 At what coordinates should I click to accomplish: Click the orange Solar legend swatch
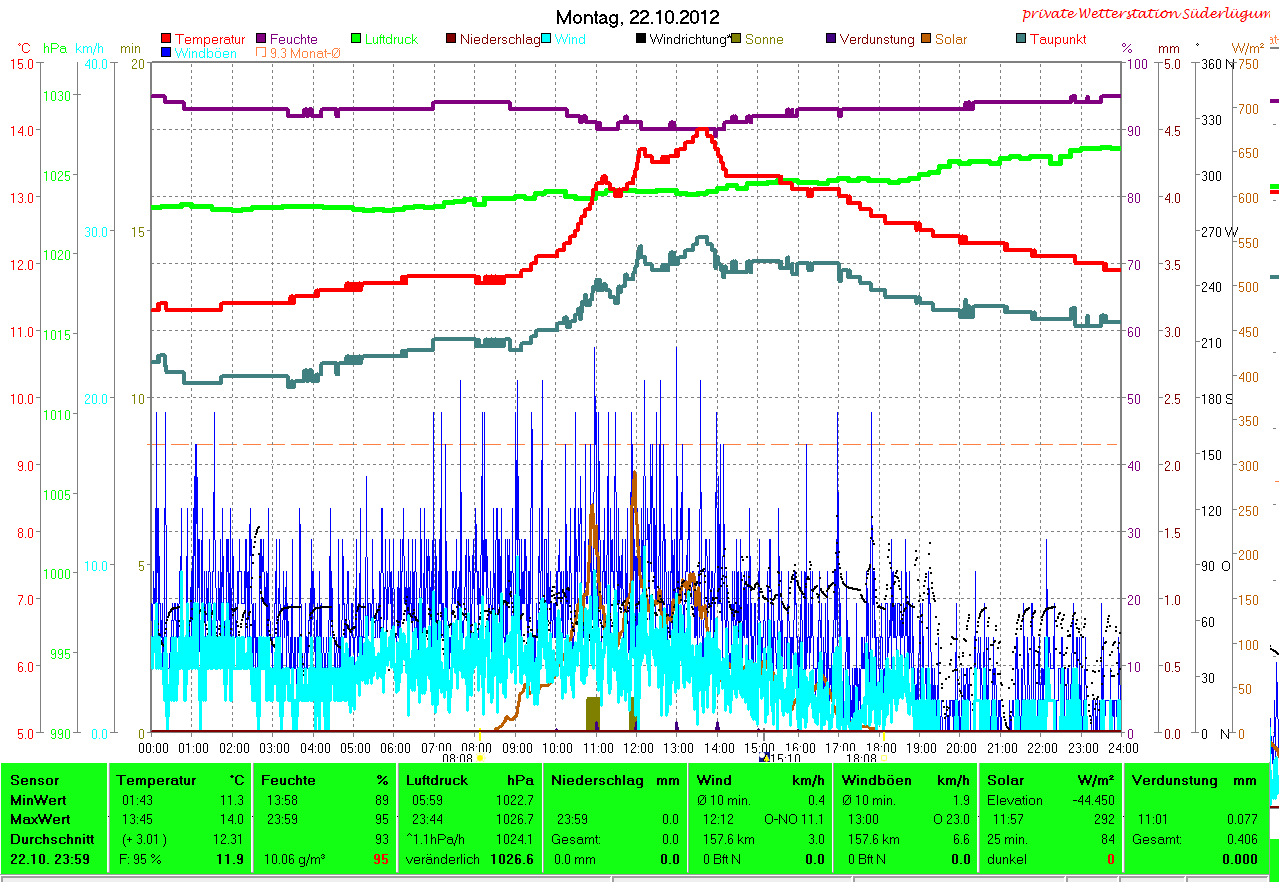point(926,40)
